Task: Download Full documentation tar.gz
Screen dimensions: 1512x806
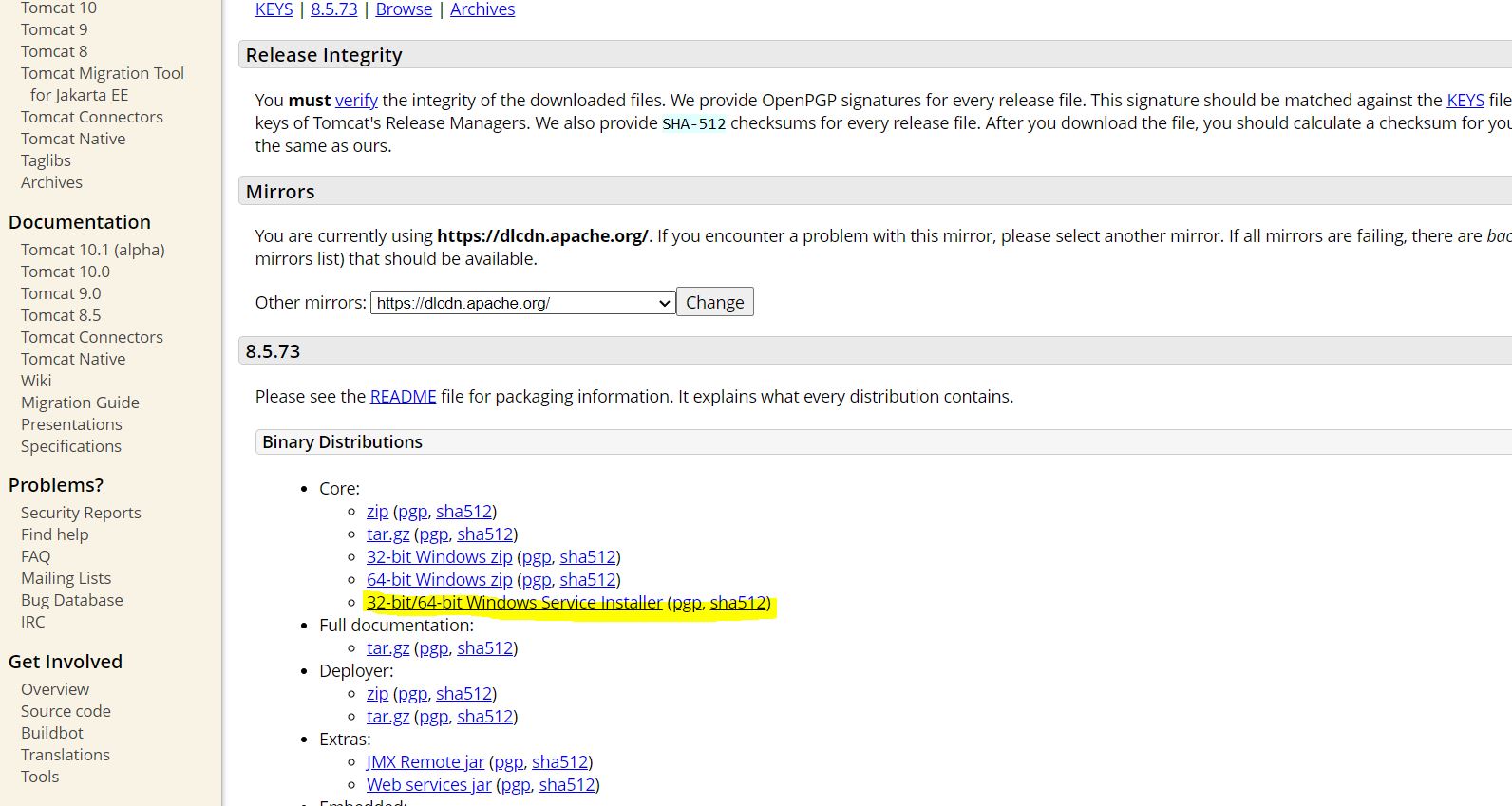Action: click(387, 647)
